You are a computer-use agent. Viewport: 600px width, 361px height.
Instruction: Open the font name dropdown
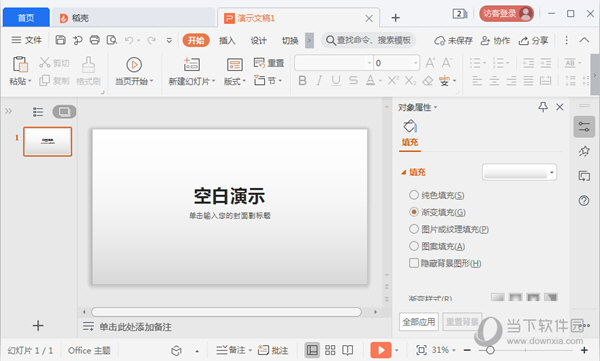[369, 63]
